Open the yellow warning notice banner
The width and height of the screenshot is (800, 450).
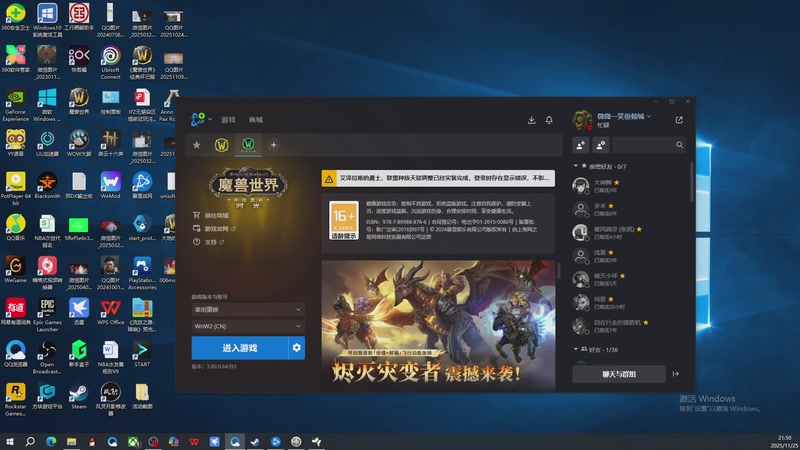438,178
